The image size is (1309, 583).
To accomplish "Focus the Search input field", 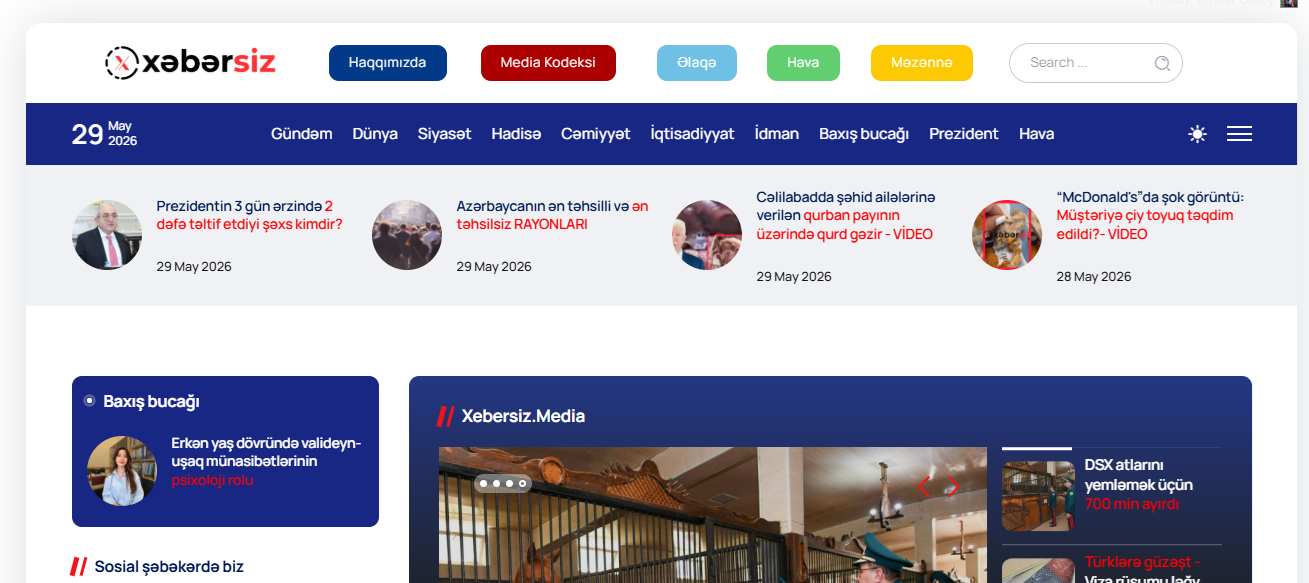I will pos(1095,63).
